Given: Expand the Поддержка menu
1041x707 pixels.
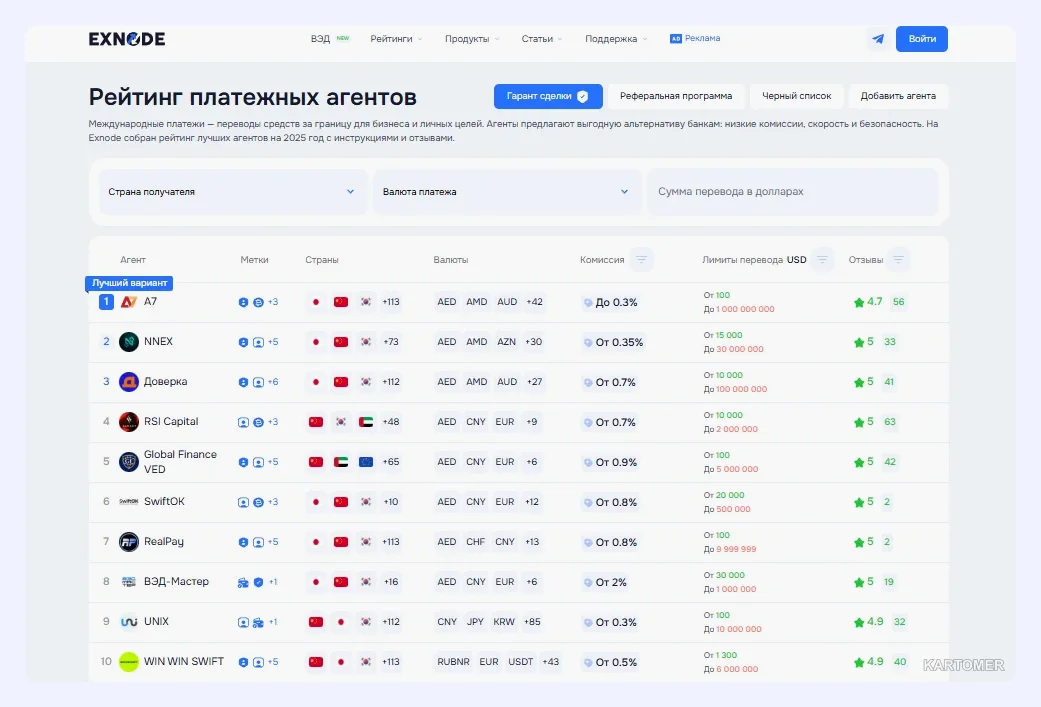Looking at the screenshot, I should pyautogui.click(x=616, y=39).
